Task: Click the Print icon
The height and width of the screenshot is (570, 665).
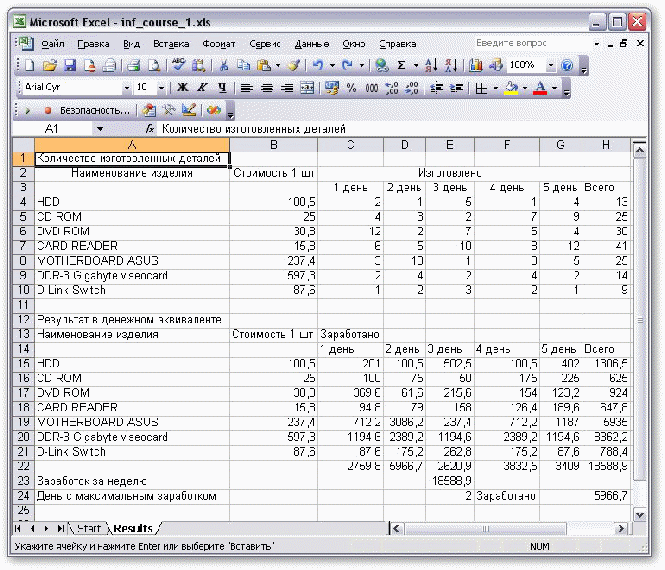Action: tap(133, 65)
